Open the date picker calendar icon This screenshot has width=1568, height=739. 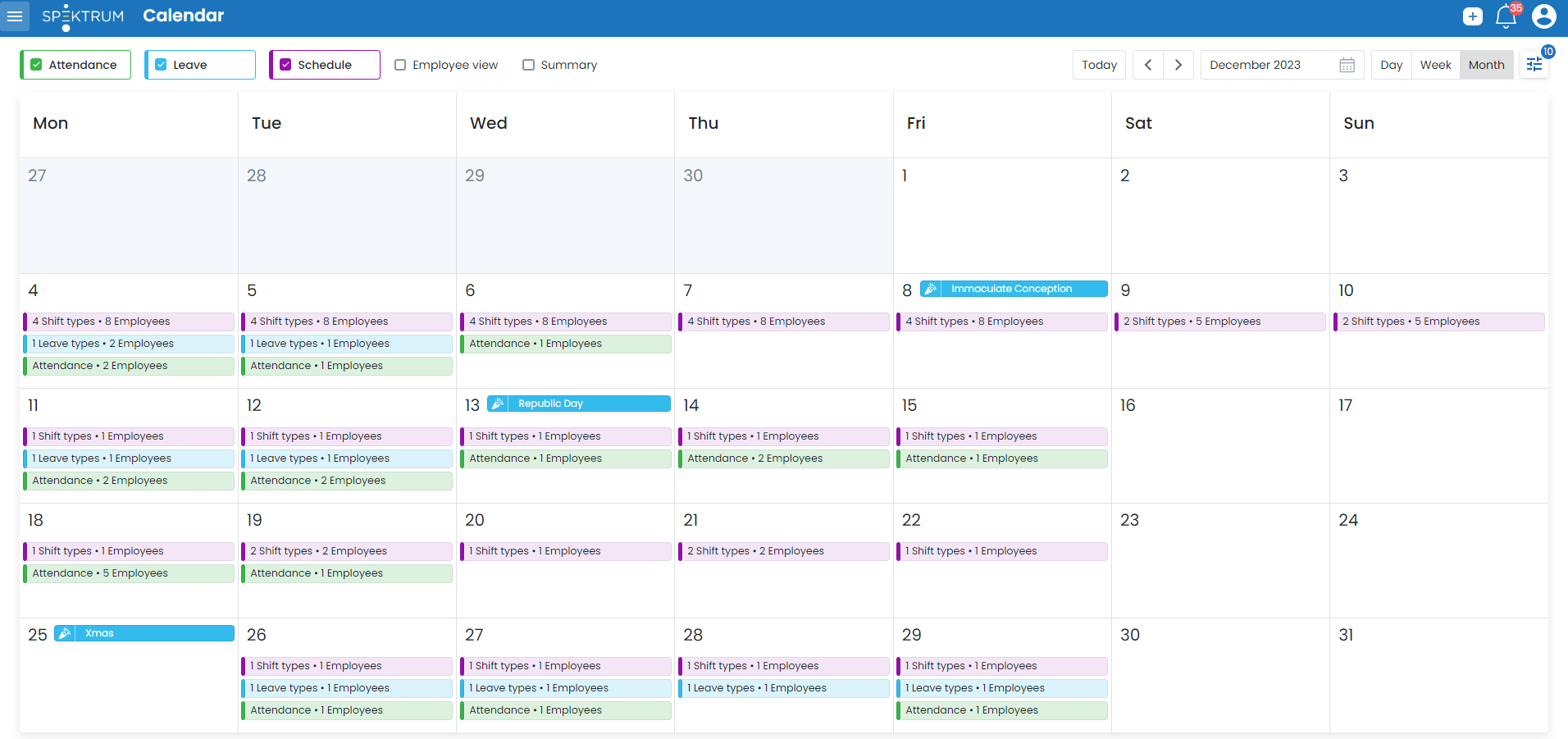tap(1346, 64)
